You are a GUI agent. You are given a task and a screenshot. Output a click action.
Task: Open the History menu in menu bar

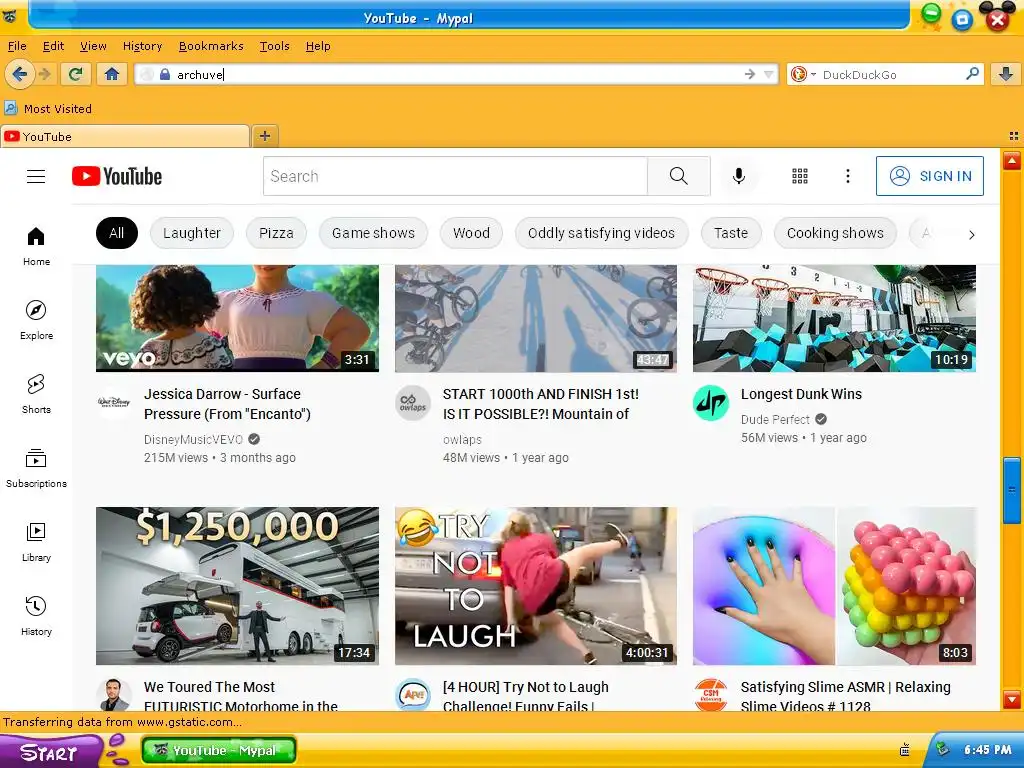(x=142, y=46)
